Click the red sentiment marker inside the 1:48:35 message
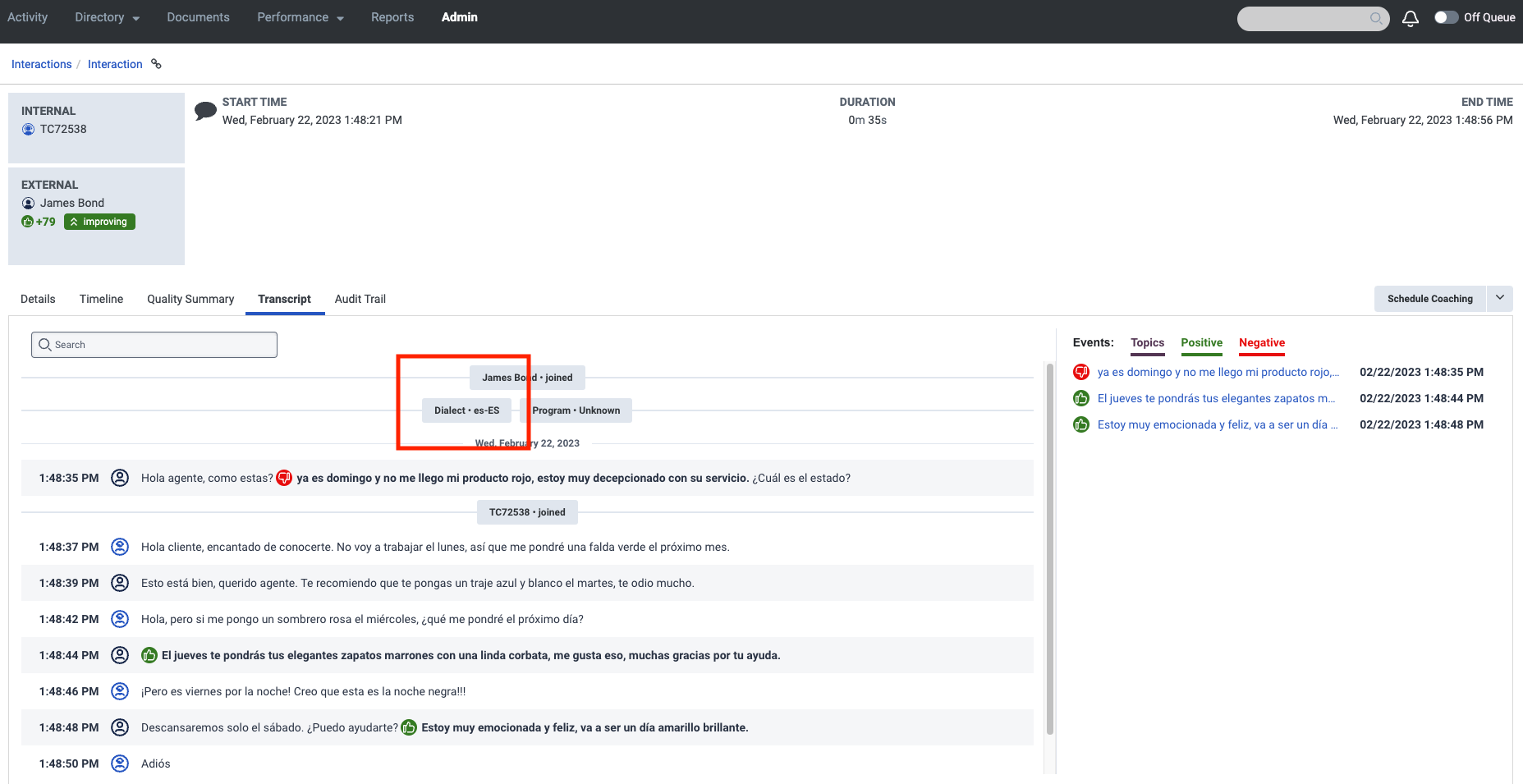The width and height of the screenshot is (1523, 784). point(284,477)
